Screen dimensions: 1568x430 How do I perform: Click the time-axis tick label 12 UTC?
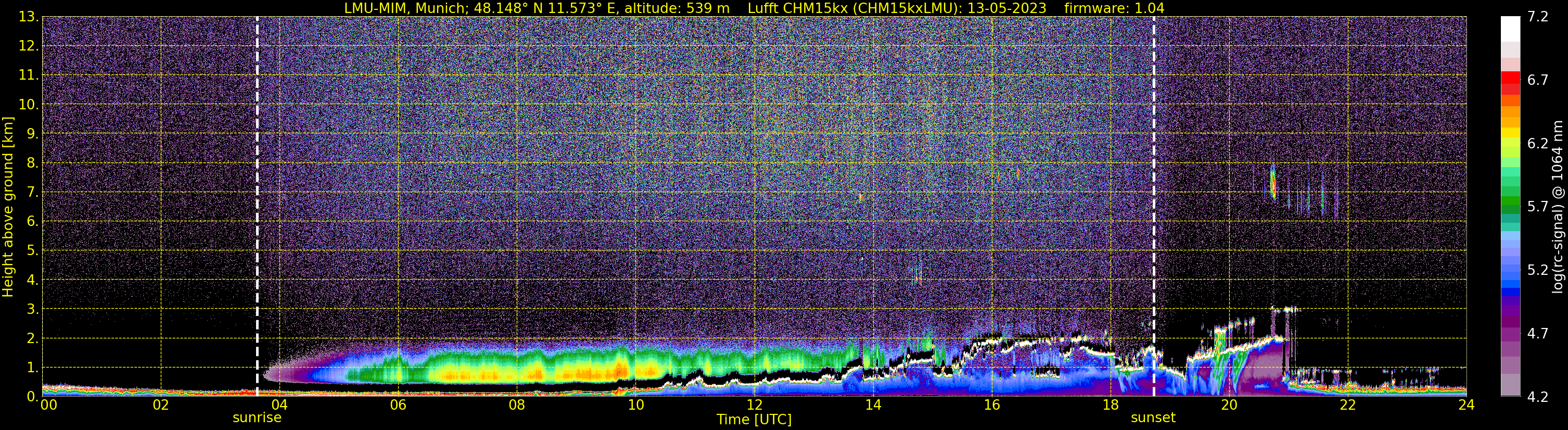pyautogui.click(x=754, y=406)
